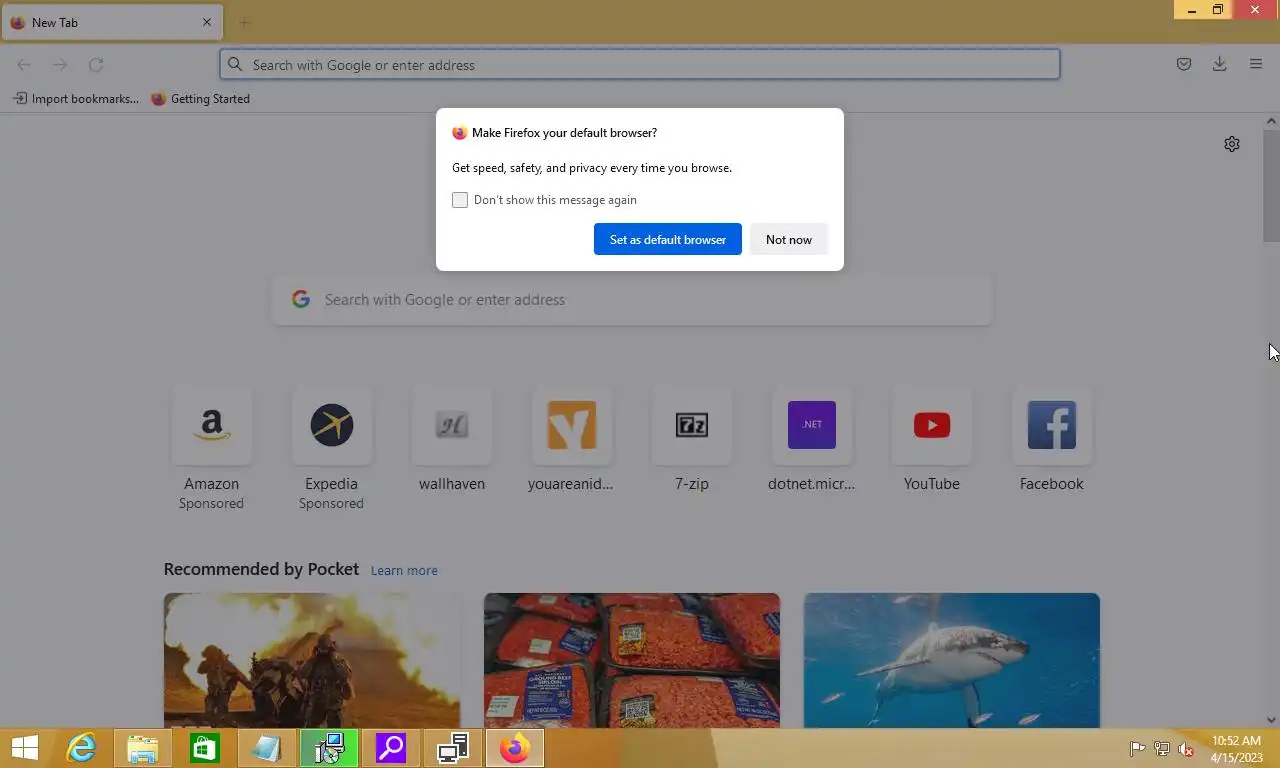1280x768 pixels.
Task: Open the taskbar clock and date
Action: pos(1237,749)
